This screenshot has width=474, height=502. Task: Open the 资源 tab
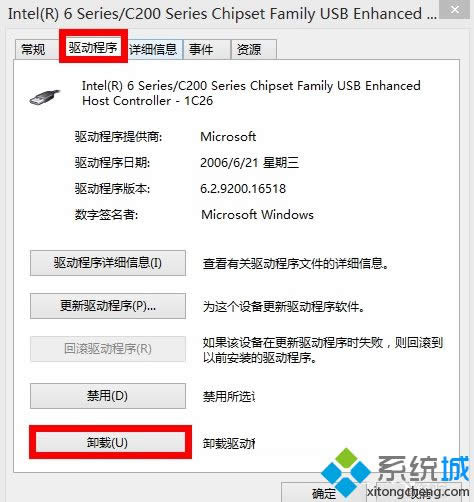tap(249, 50)
